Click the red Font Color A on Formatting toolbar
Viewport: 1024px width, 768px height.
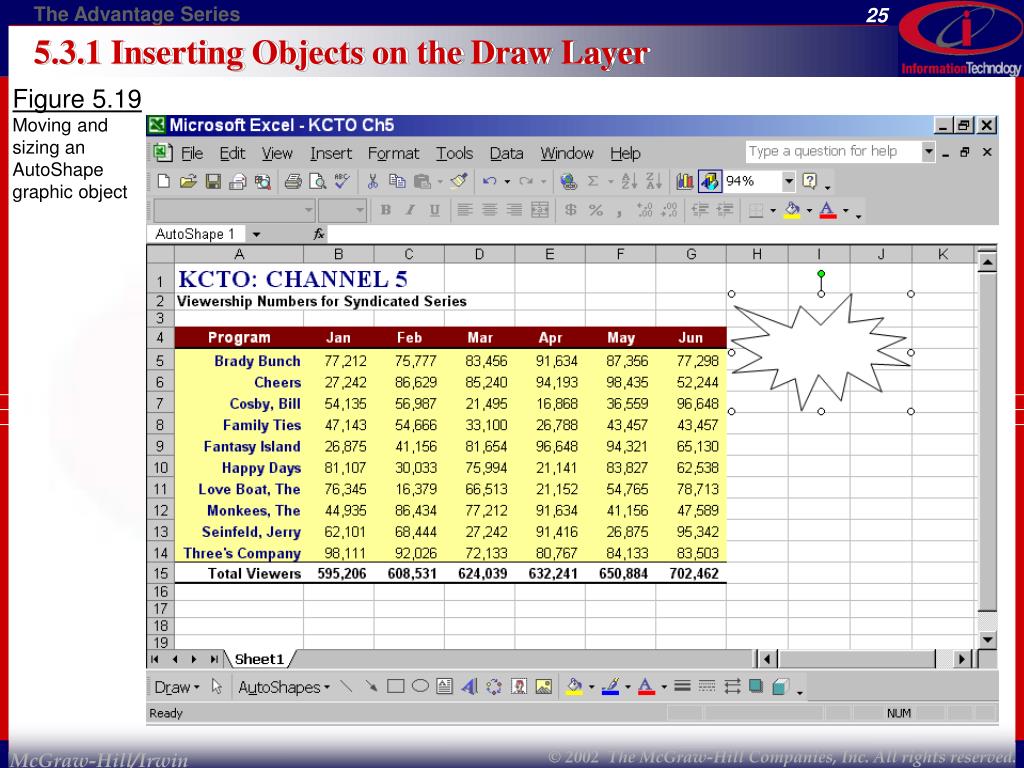(x=827, y=210)
